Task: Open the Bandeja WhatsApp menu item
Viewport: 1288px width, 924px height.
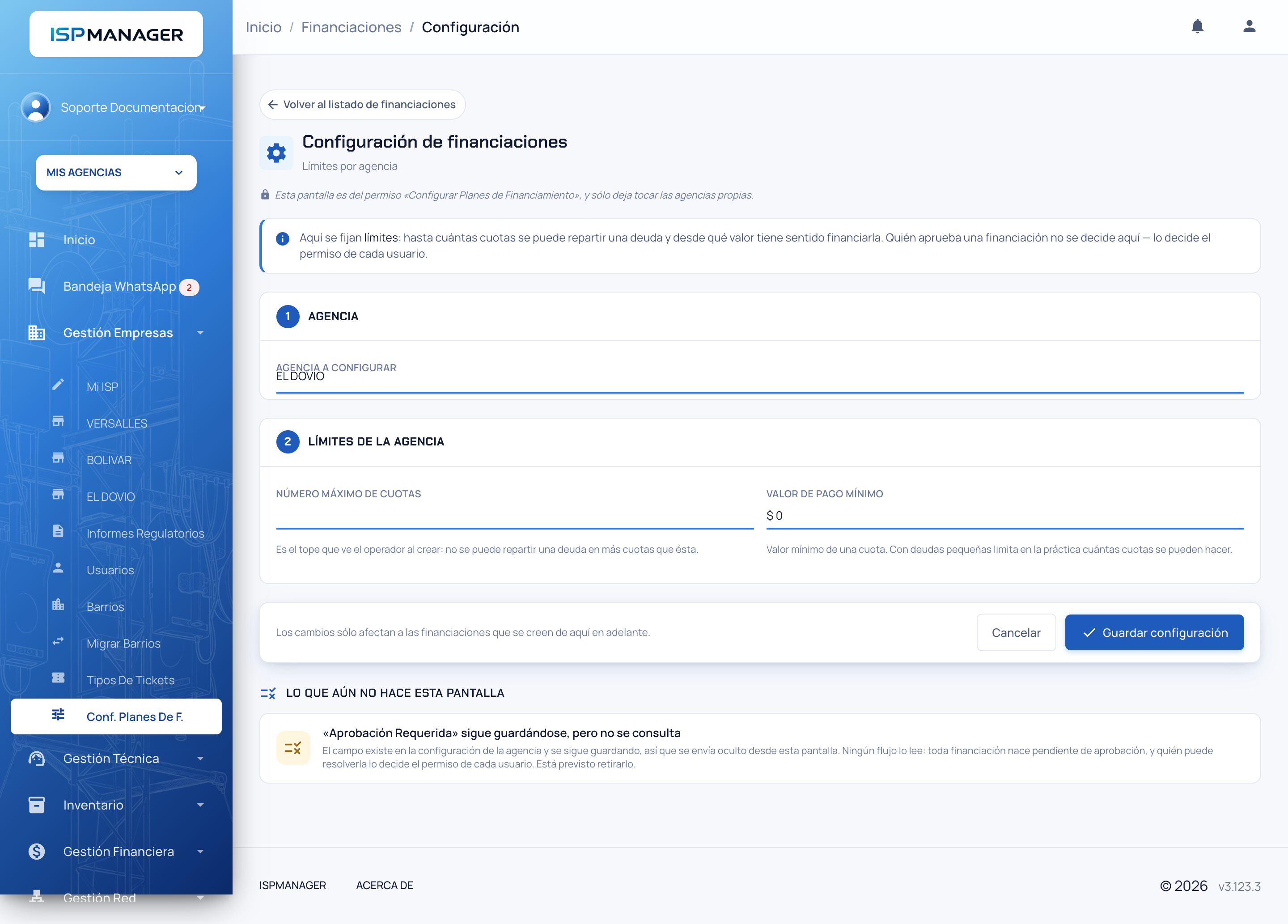Action: coord(116,286)
